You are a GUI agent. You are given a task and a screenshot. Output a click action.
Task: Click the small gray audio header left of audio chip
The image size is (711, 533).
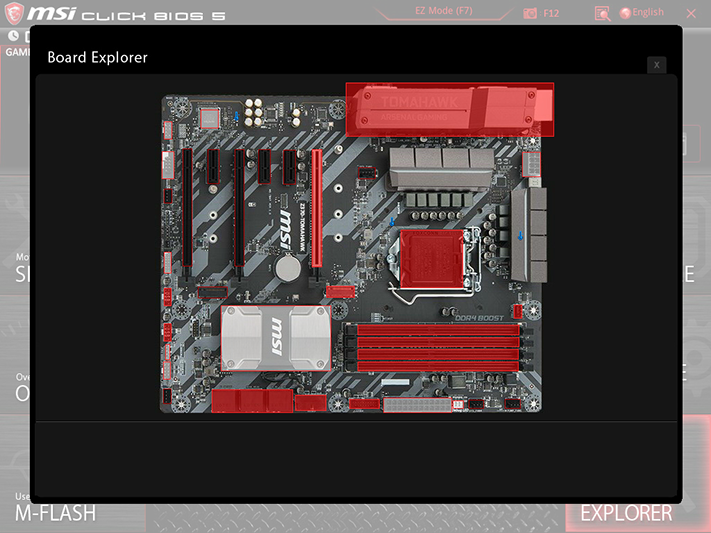[168, 130]
